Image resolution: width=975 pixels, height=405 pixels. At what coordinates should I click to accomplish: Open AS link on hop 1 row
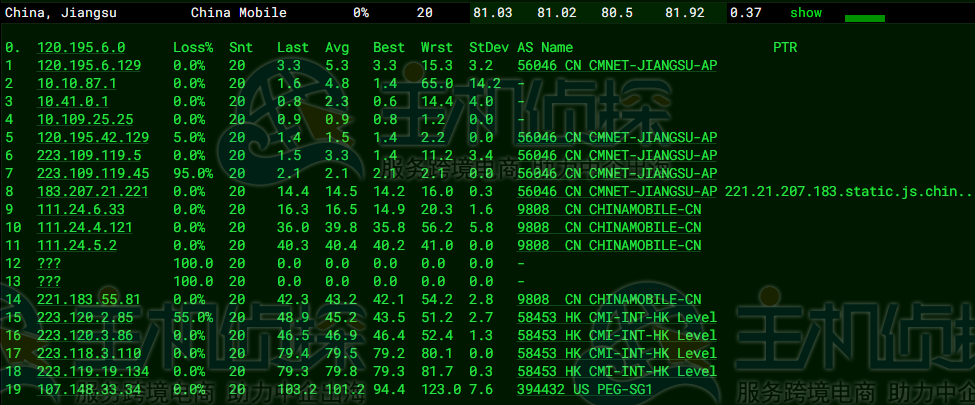pyautogui.click(x=617, y=65)
